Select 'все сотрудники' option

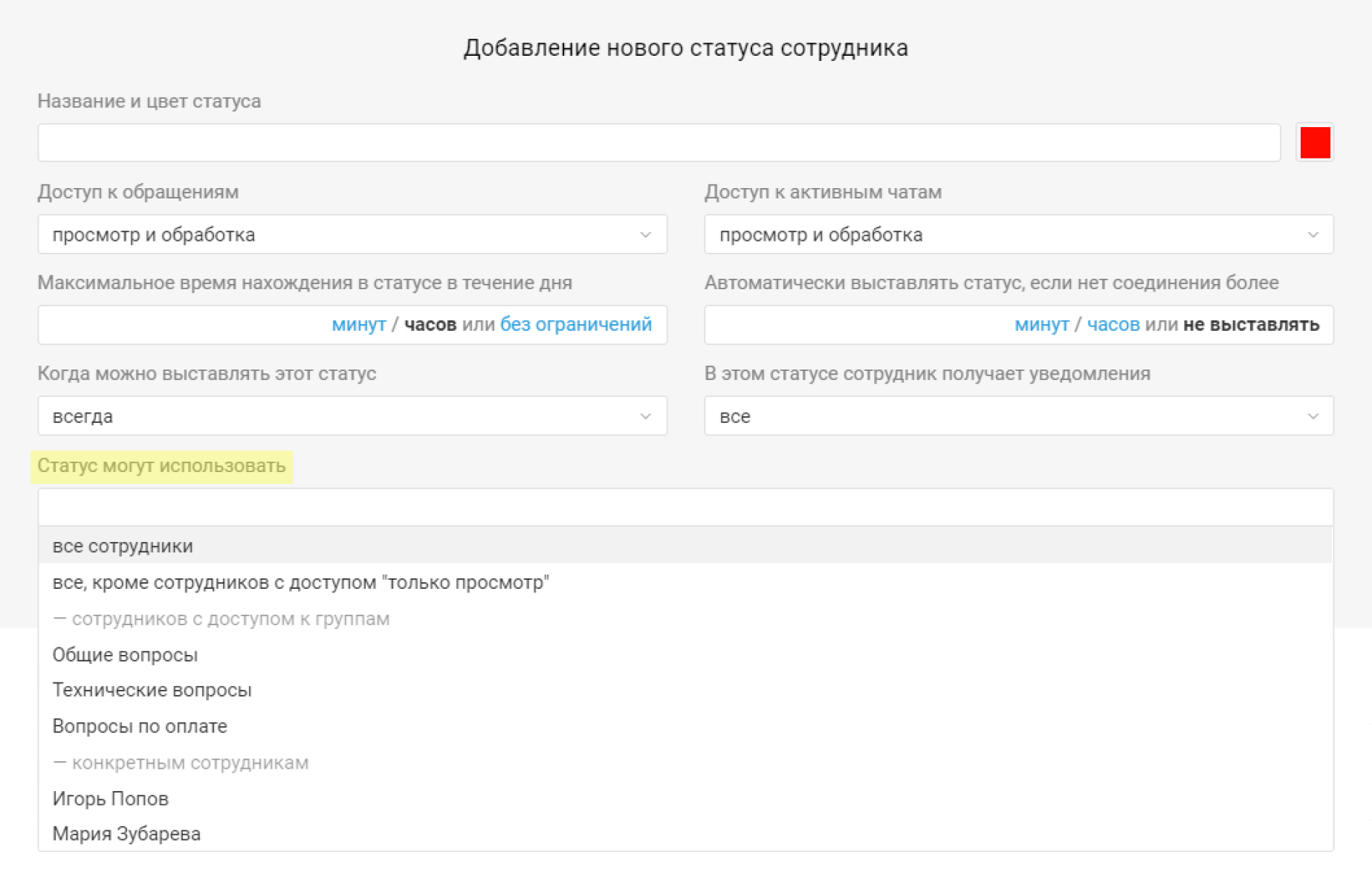[685, 546]
